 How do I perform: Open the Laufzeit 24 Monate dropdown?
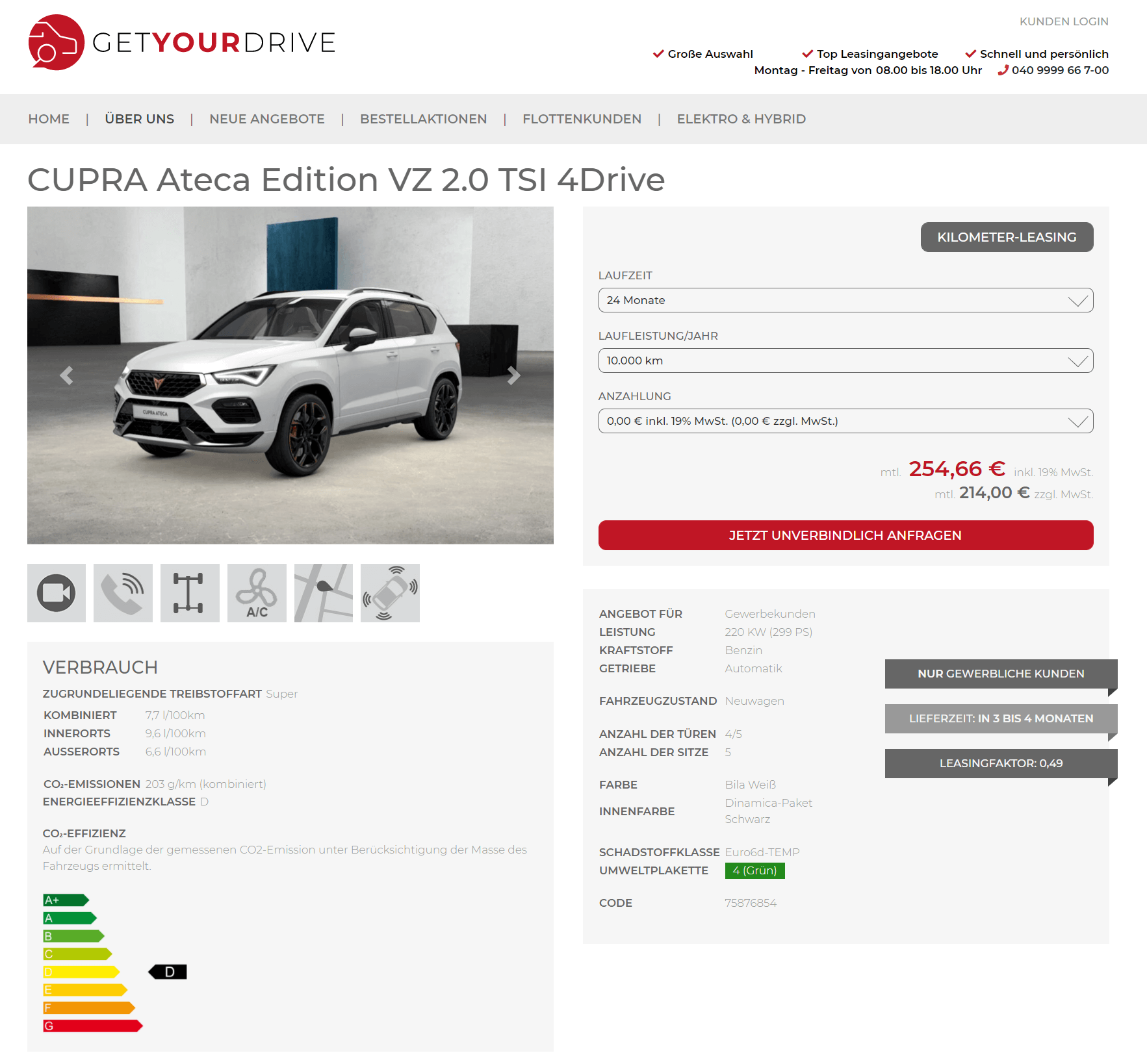[x=845, y=300]
